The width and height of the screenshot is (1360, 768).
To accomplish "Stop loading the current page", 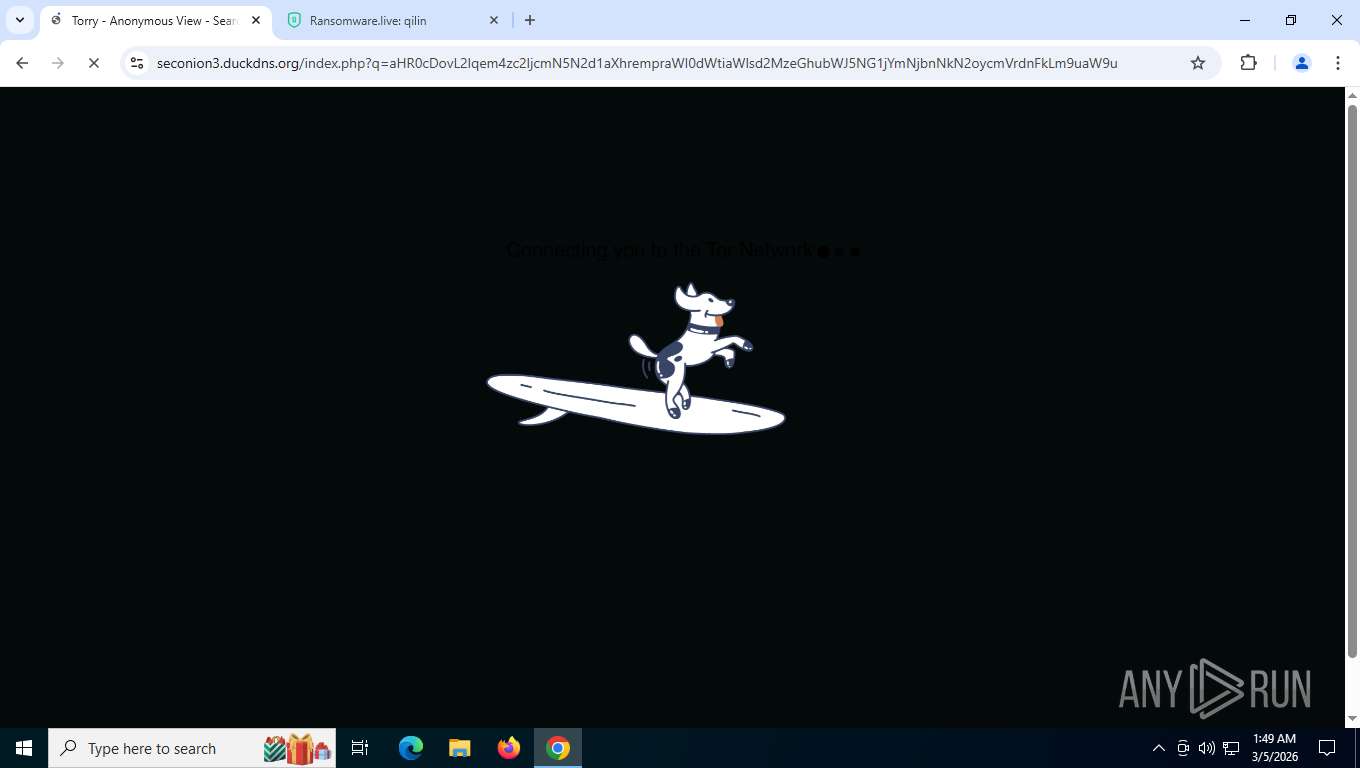I will coord(93,63).
